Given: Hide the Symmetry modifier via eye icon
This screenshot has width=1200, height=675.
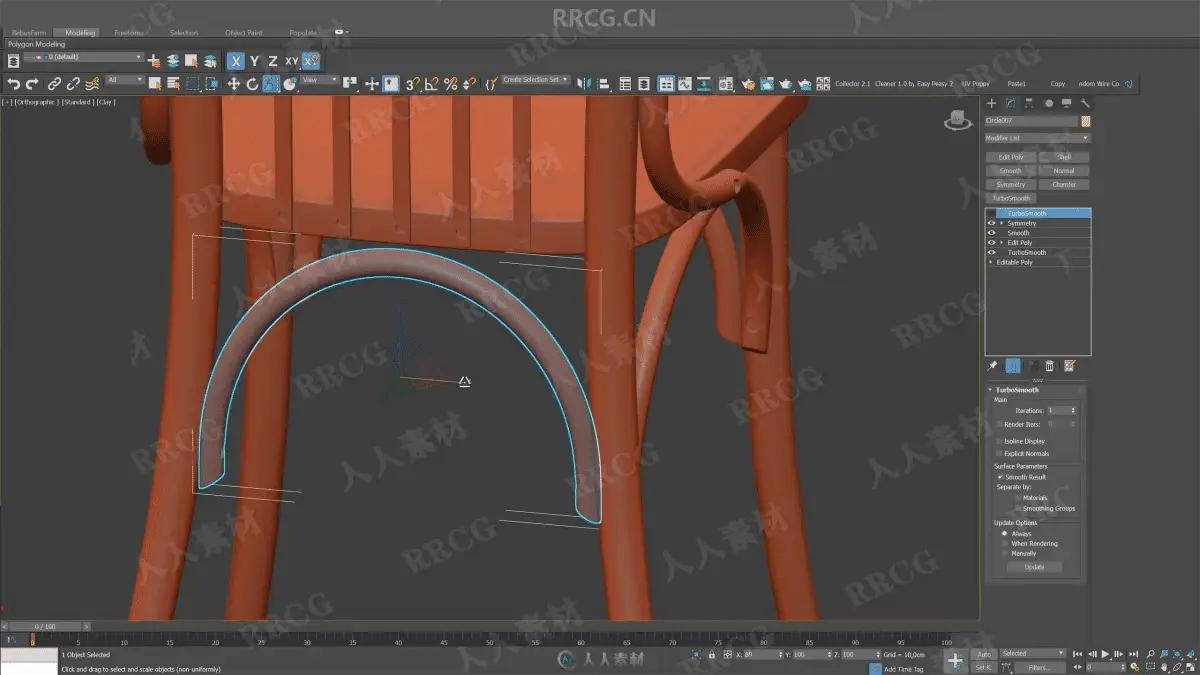Looking at the screenshot, I should [992, 223].
